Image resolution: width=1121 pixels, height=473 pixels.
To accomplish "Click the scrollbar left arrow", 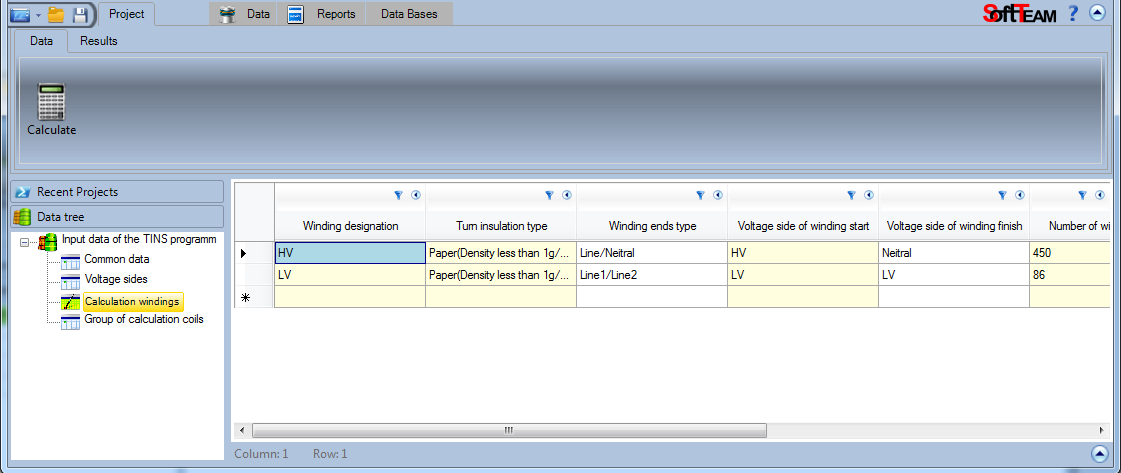I will pos(242,430).
